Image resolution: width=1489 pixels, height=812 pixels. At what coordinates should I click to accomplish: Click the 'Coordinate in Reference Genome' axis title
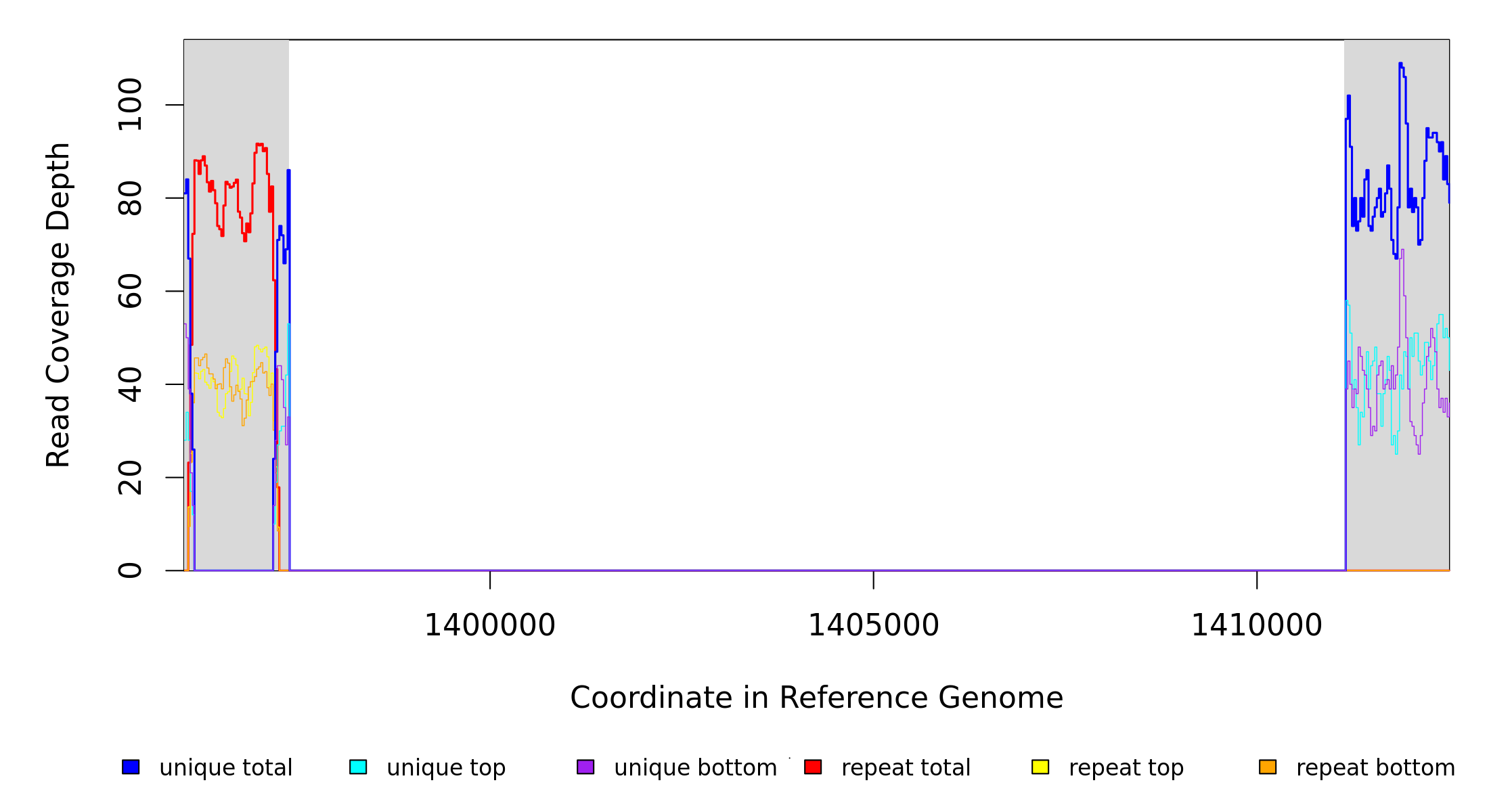816,698
